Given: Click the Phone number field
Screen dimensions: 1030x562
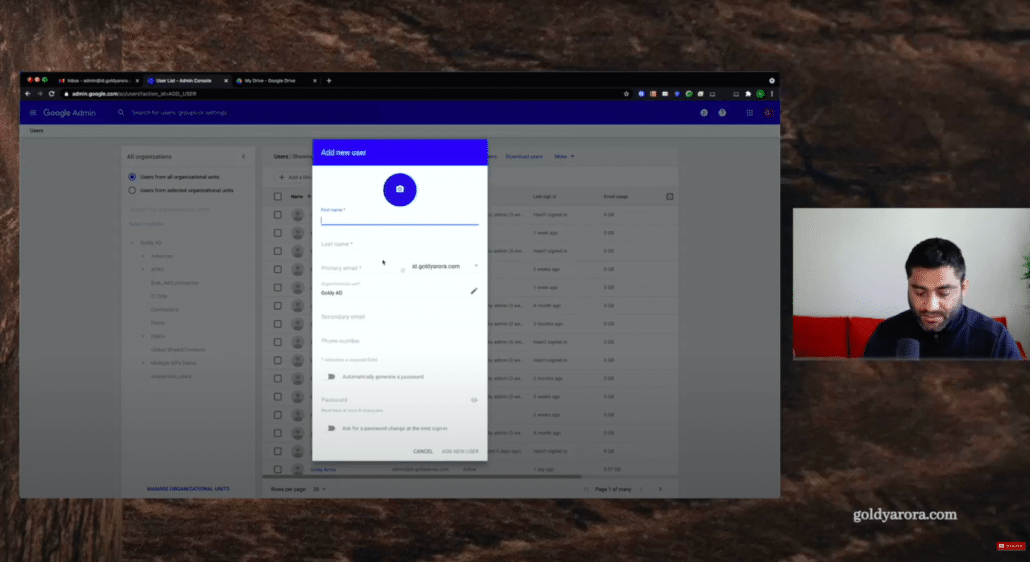Looking at the screenshot, I should (x=399, y=341).
